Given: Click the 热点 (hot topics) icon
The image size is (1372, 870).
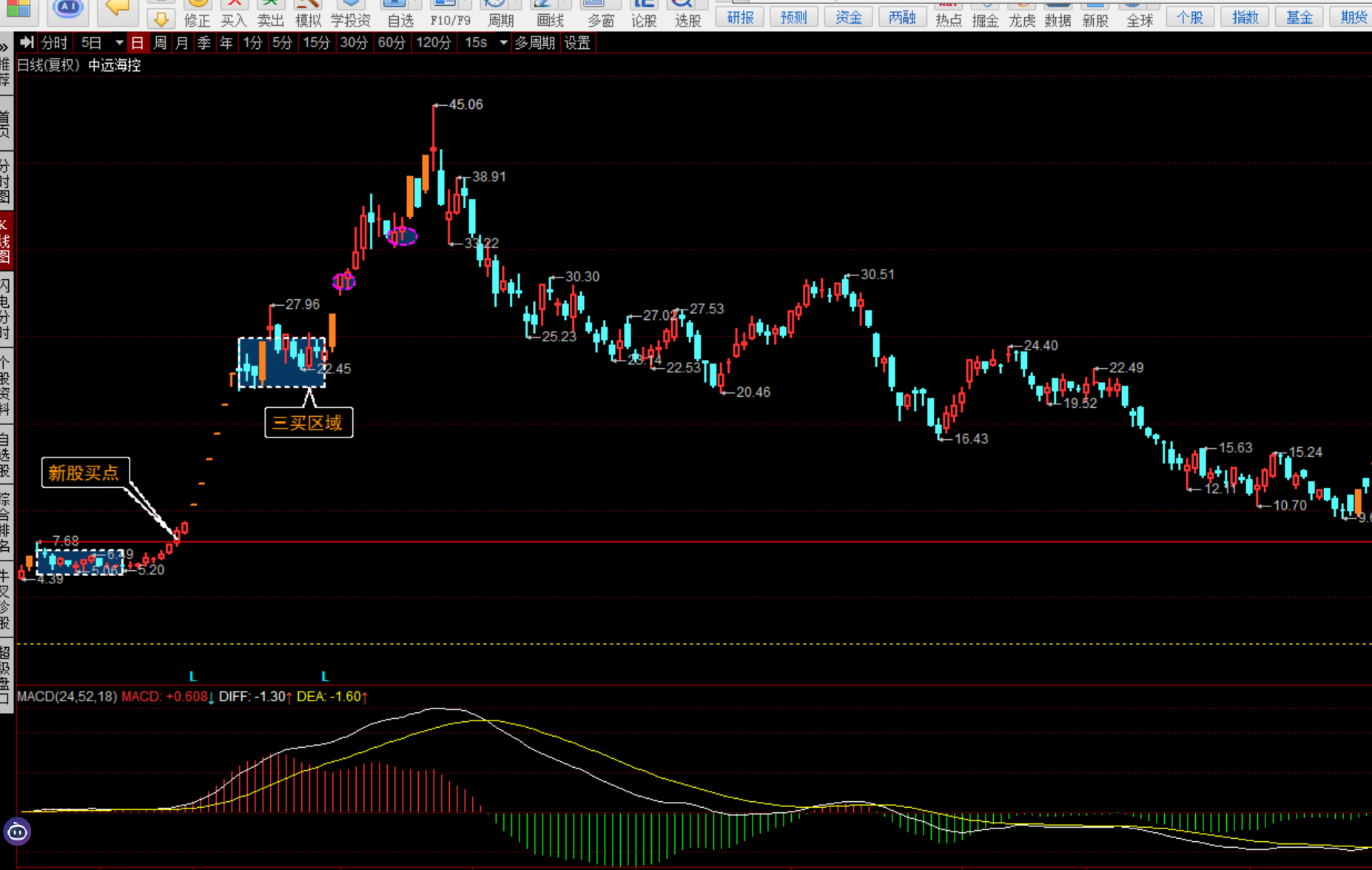Looking at the screenshot, I should (x=949, y=14).
